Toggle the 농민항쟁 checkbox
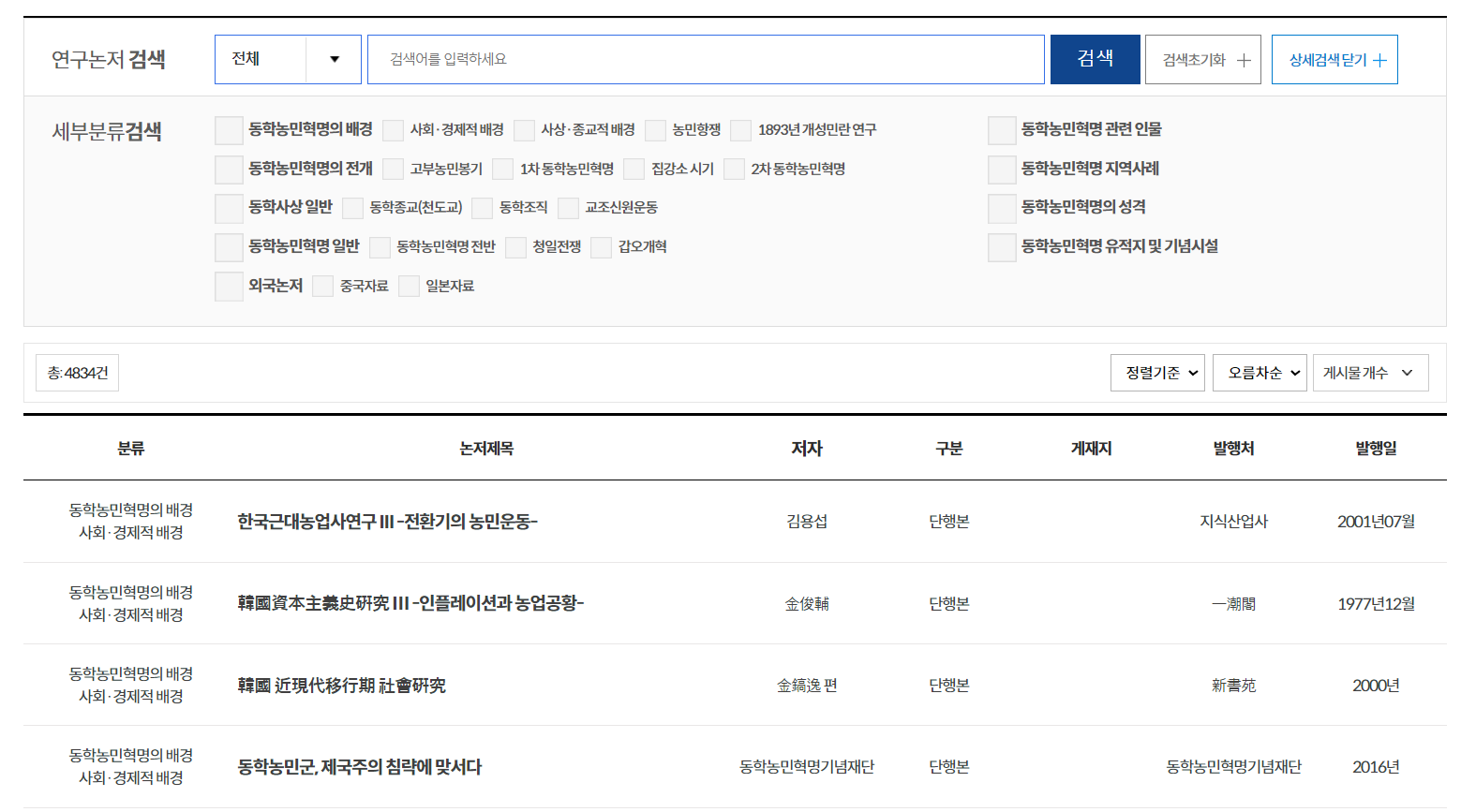This screenshot has width=1461, height=812. pyautogui.click(x=656, y=130)
